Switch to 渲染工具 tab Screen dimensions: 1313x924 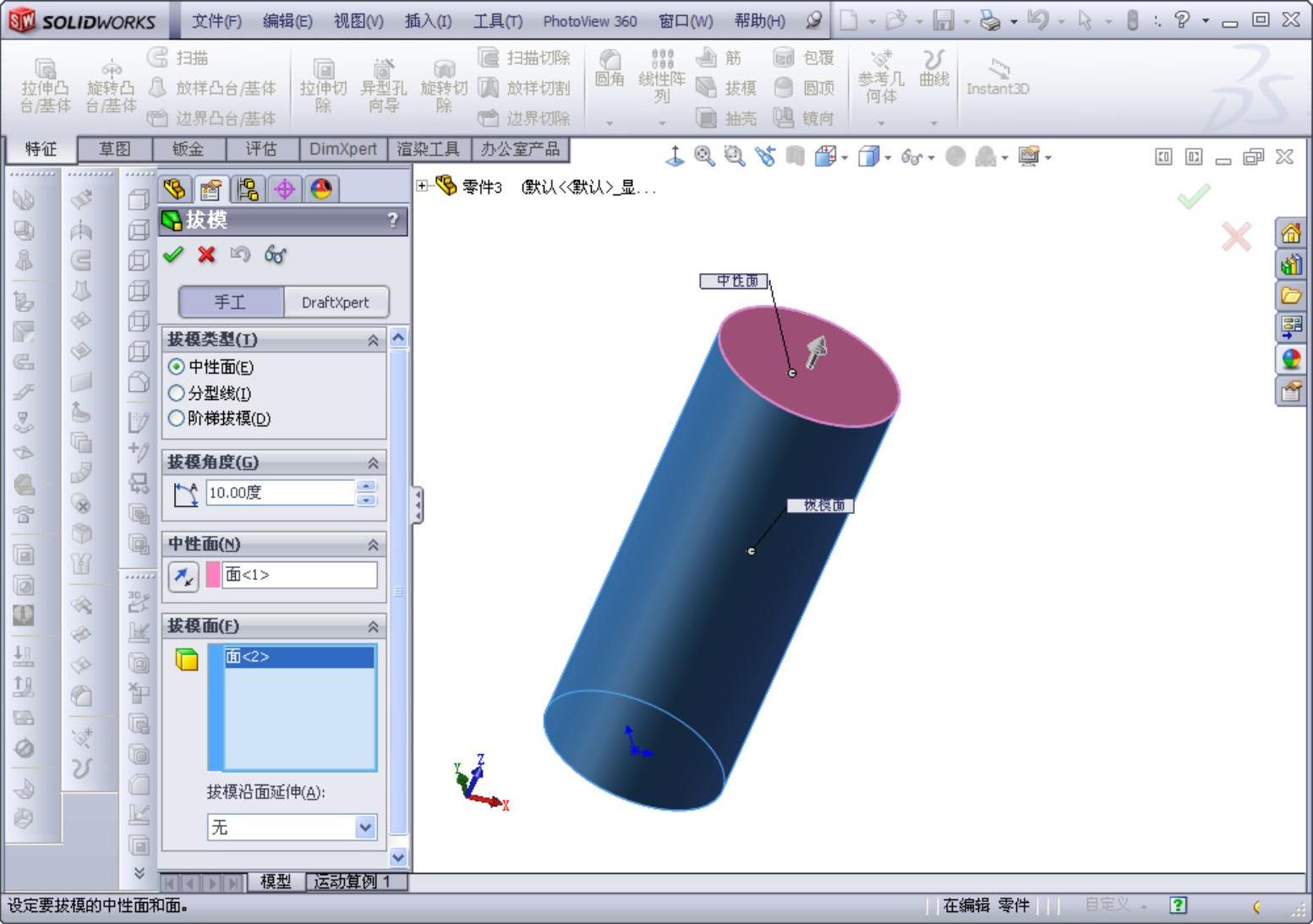tap(429, 150)
